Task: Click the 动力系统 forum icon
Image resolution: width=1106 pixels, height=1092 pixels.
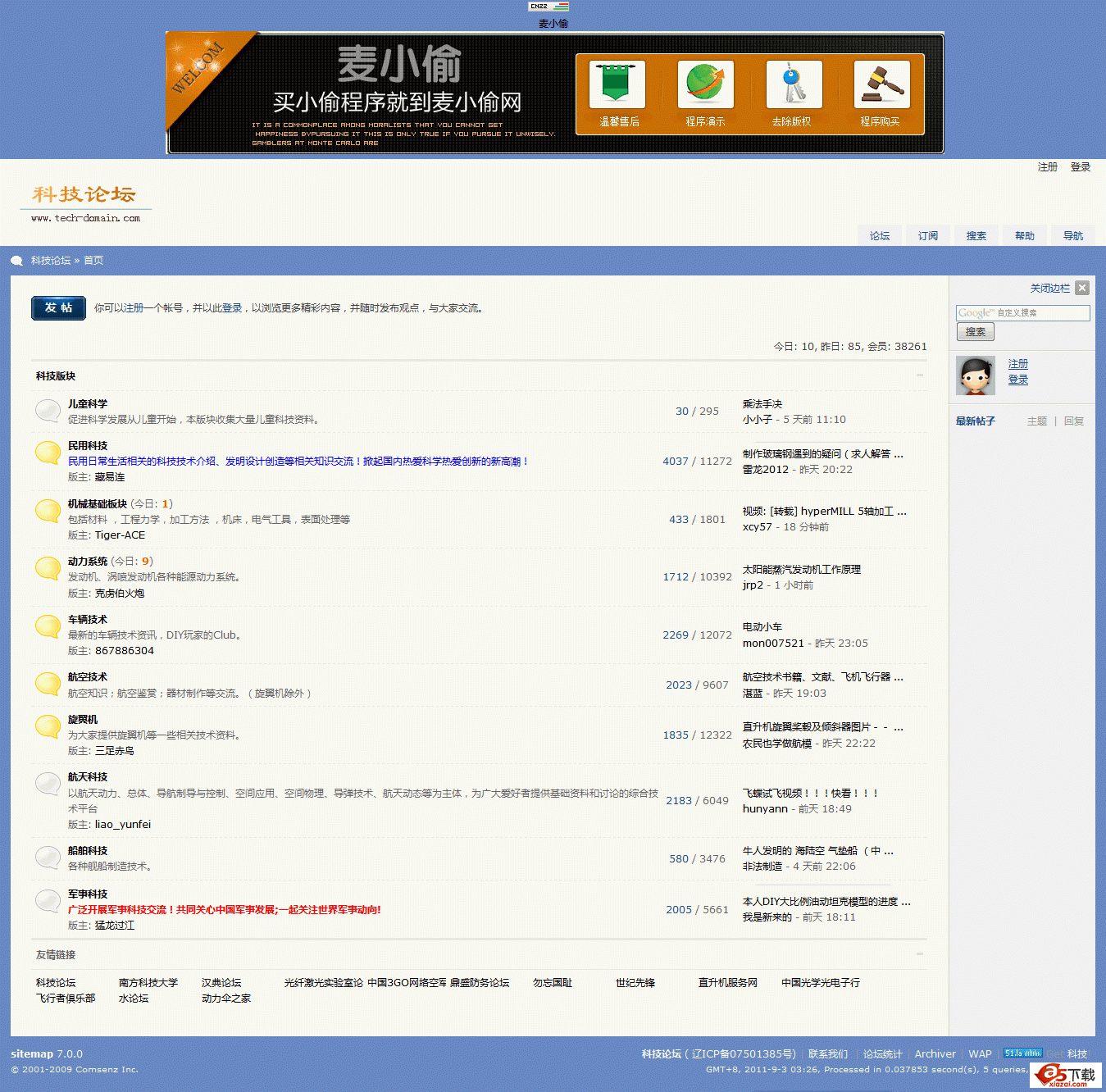Action: click(47, 568)
